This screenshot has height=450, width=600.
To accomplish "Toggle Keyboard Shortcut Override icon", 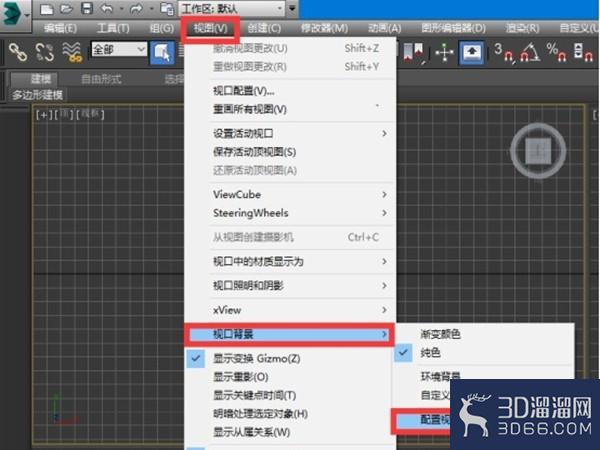I will click(472, 52).
